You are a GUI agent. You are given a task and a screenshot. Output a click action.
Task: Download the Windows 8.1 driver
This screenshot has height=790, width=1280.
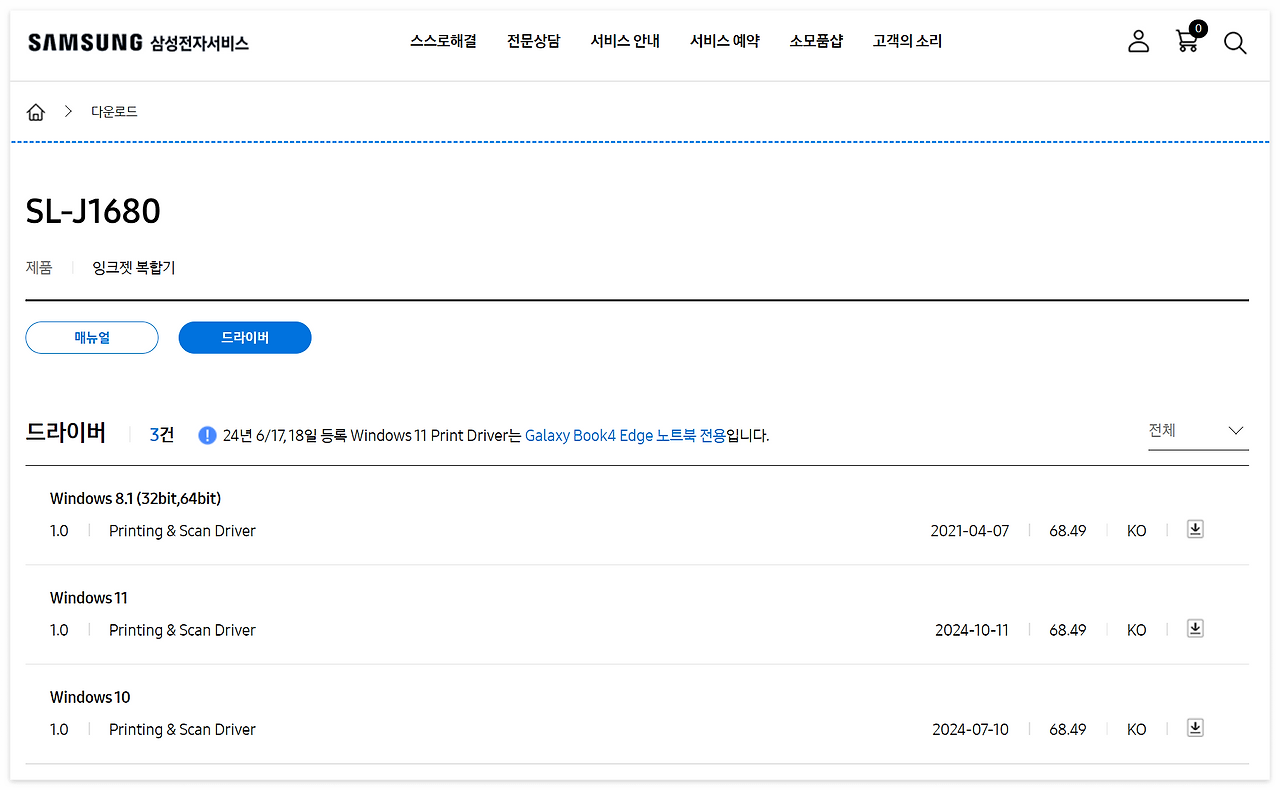point(1195,529)
